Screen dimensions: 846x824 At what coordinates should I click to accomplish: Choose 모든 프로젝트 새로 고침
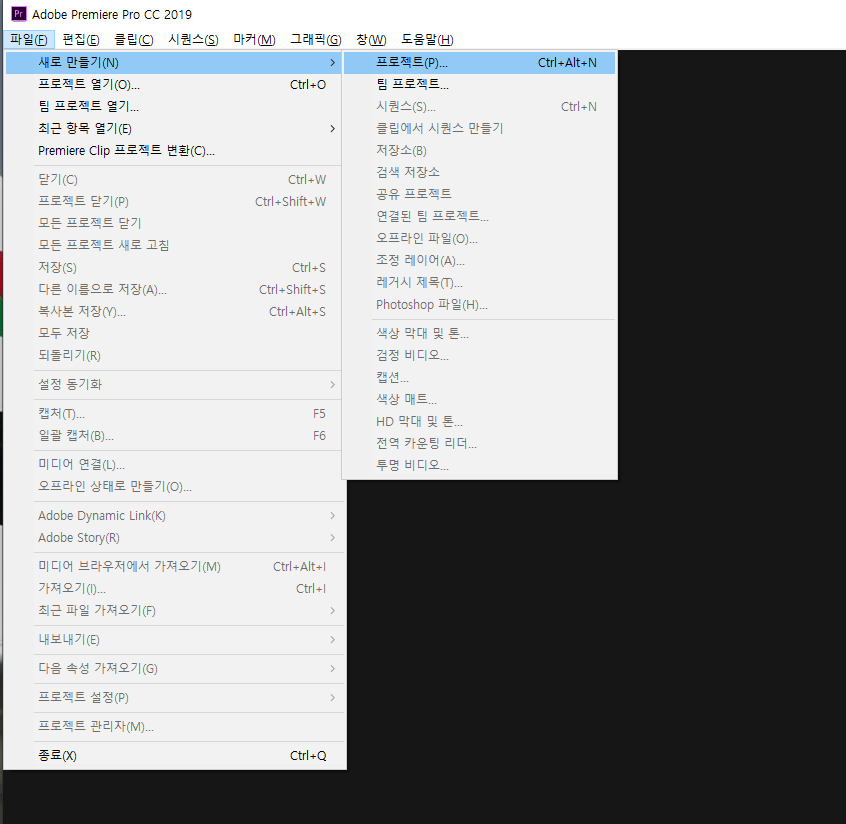[x=173, y=246]
